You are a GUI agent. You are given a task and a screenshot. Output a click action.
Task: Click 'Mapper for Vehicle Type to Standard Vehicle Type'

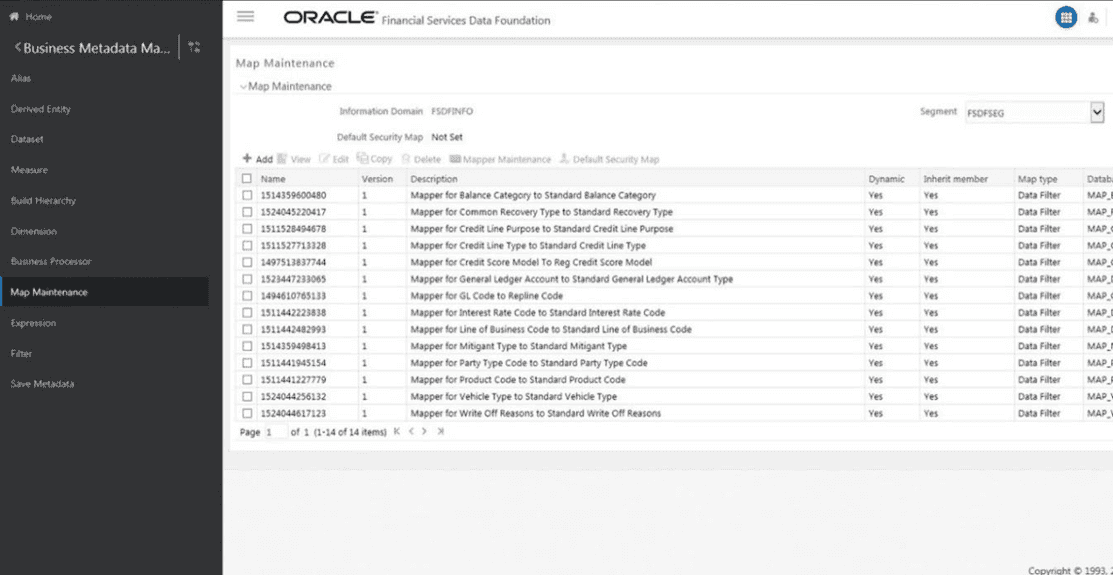[514, 397]
